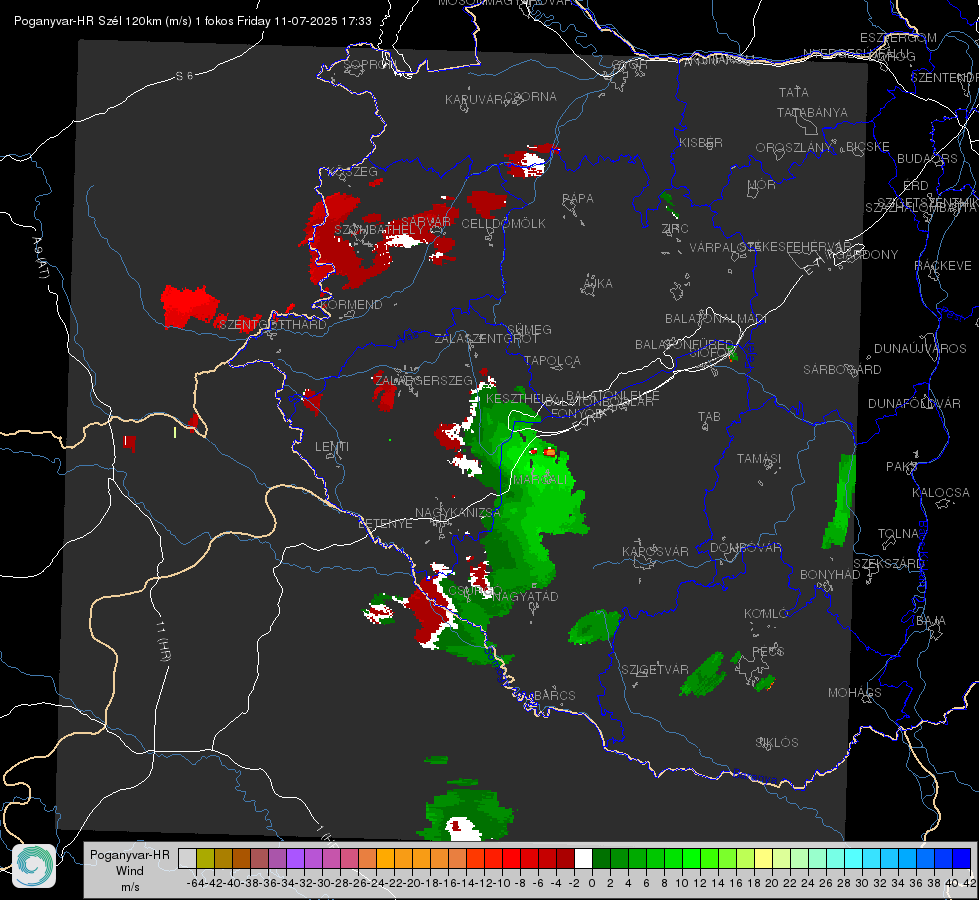Click the BARCS city label
This screenshot has height=900, width=979.
554,695
